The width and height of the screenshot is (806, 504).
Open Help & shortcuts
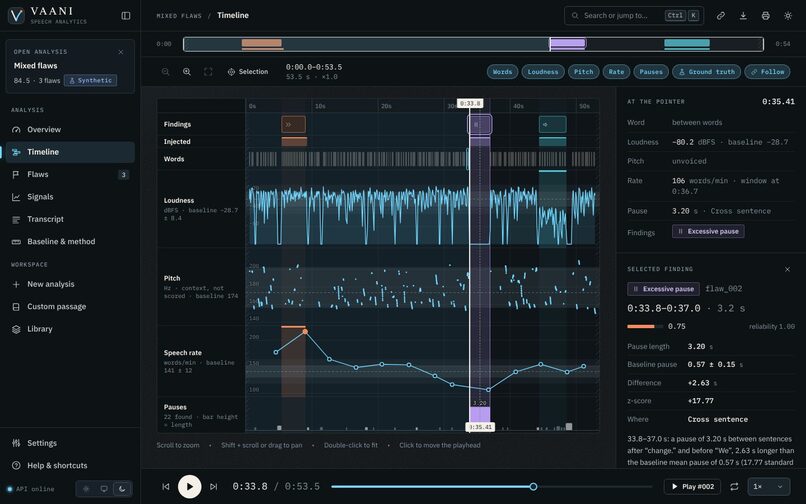point(70,465)
